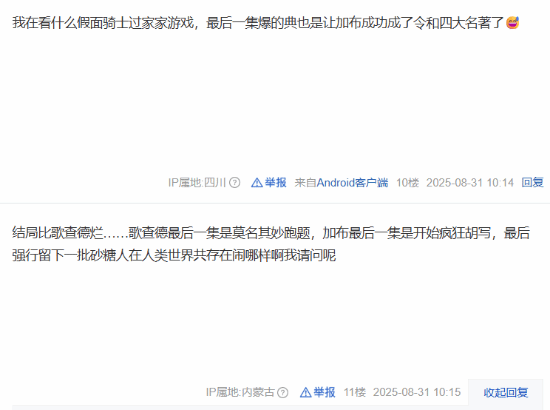This screenshot has height=410, width=550.
Task: Click the question mark icon beside IP属地:内蒙古
Action: 282,392
